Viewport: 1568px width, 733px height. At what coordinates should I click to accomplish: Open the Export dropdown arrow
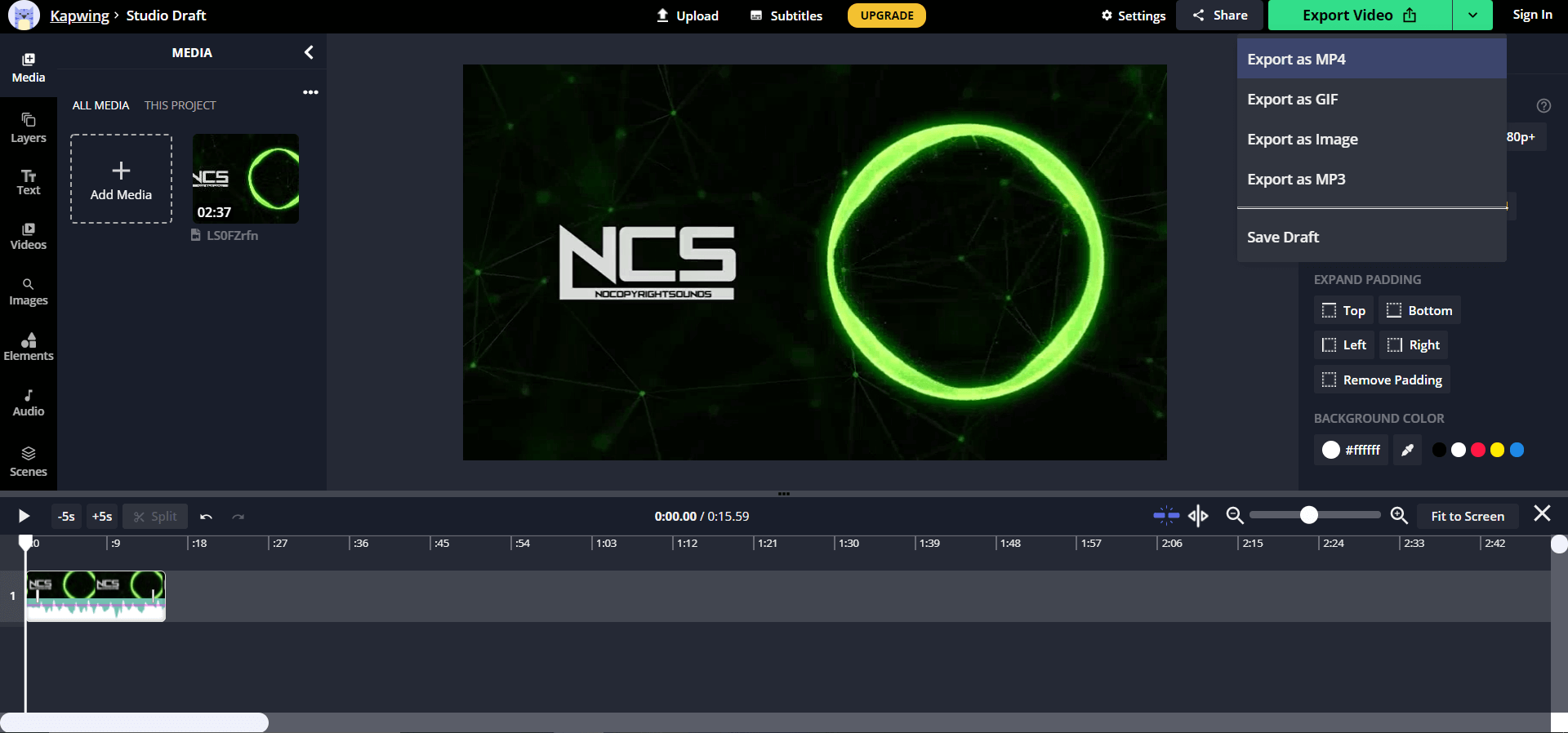click(1472, 15)
